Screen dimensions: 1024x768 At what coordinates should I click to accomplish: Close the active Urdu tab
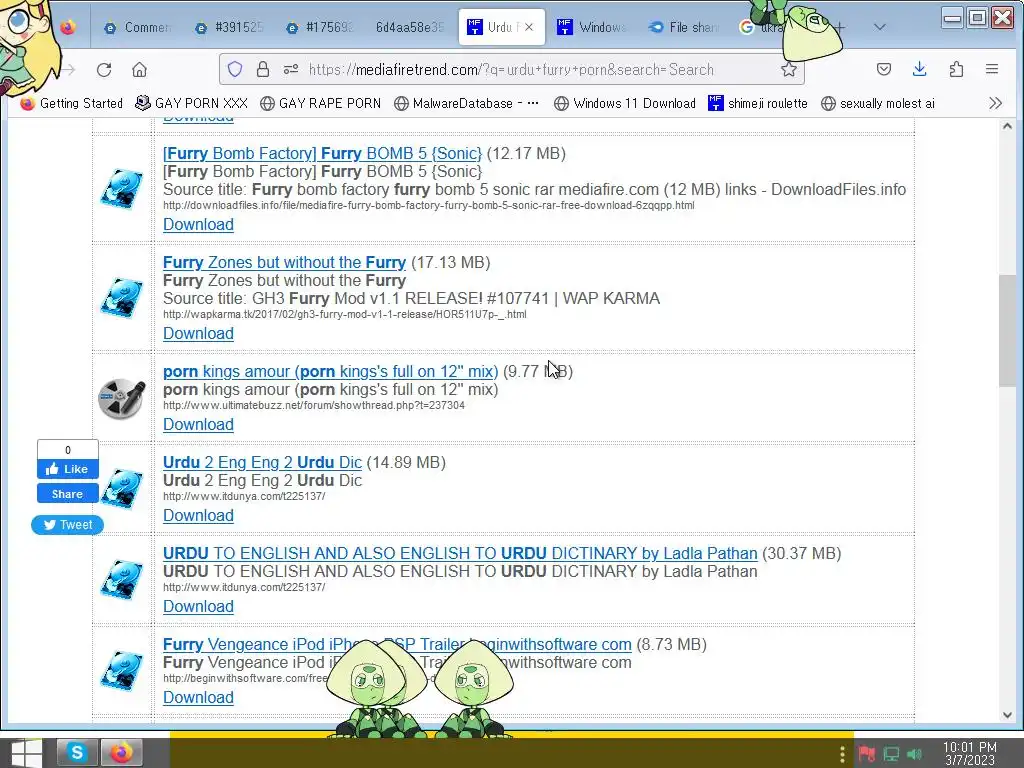tap(529, 27)
